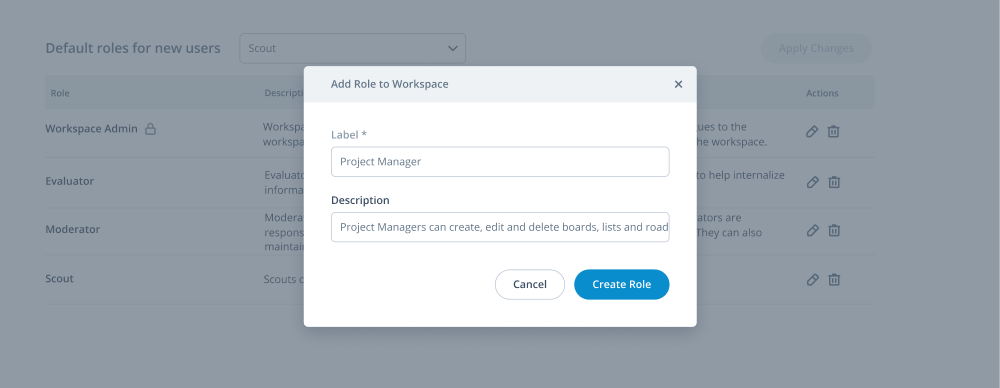
Task: Click Create Role button
Action: pos(622,285)
